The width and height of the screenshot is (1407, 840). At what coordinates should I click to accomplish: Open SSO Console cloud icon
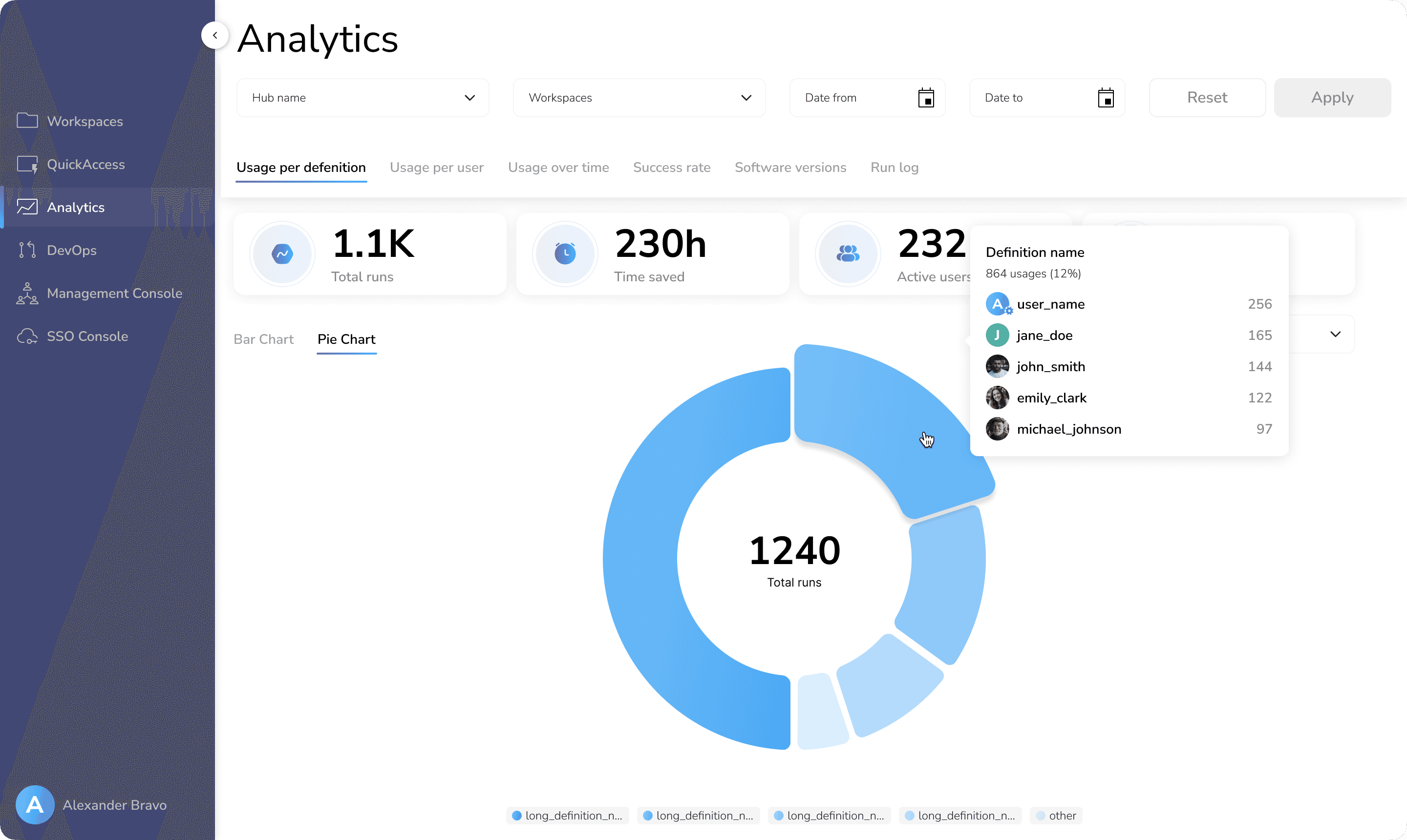(x=27, y=336)
